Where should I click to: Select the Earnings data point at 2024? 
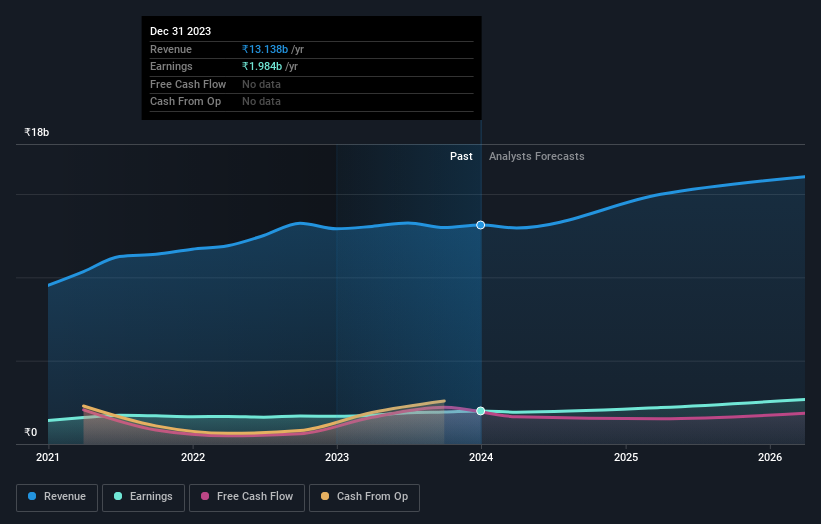pos(481,411)
